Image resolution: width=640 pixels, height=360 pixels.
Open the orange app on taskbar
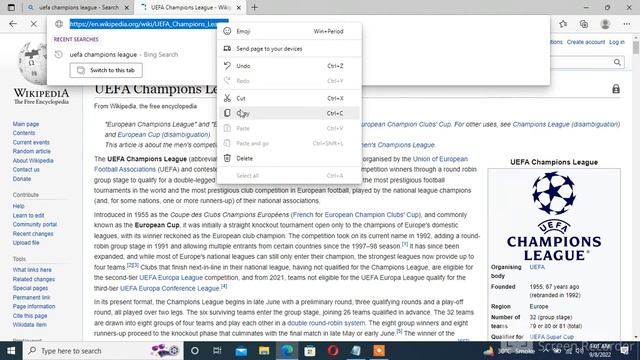(x=379, y=351)
